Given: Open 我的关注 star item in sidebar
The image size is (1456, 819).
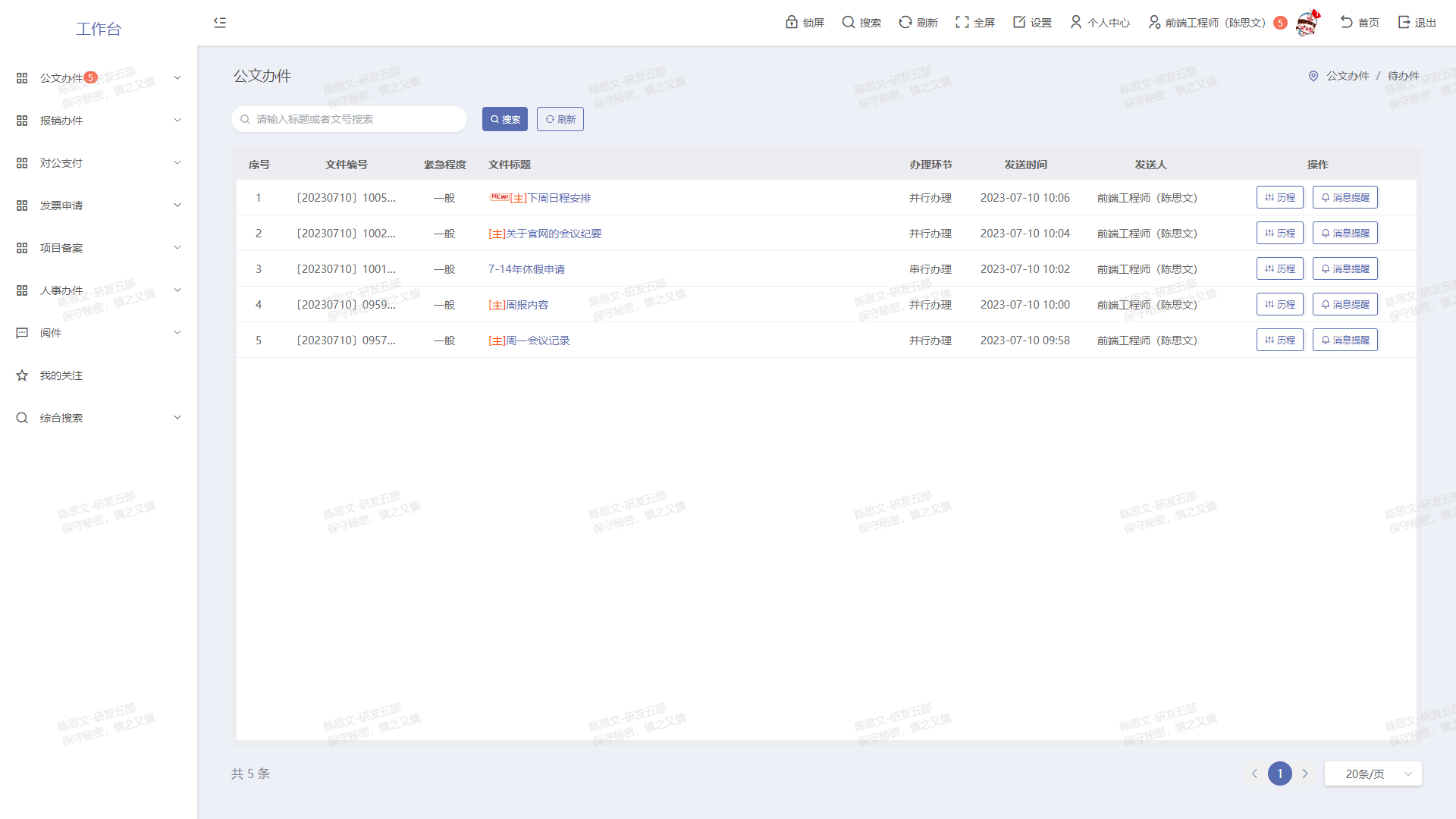Looking at the screenshot, I should coord(61,375).
